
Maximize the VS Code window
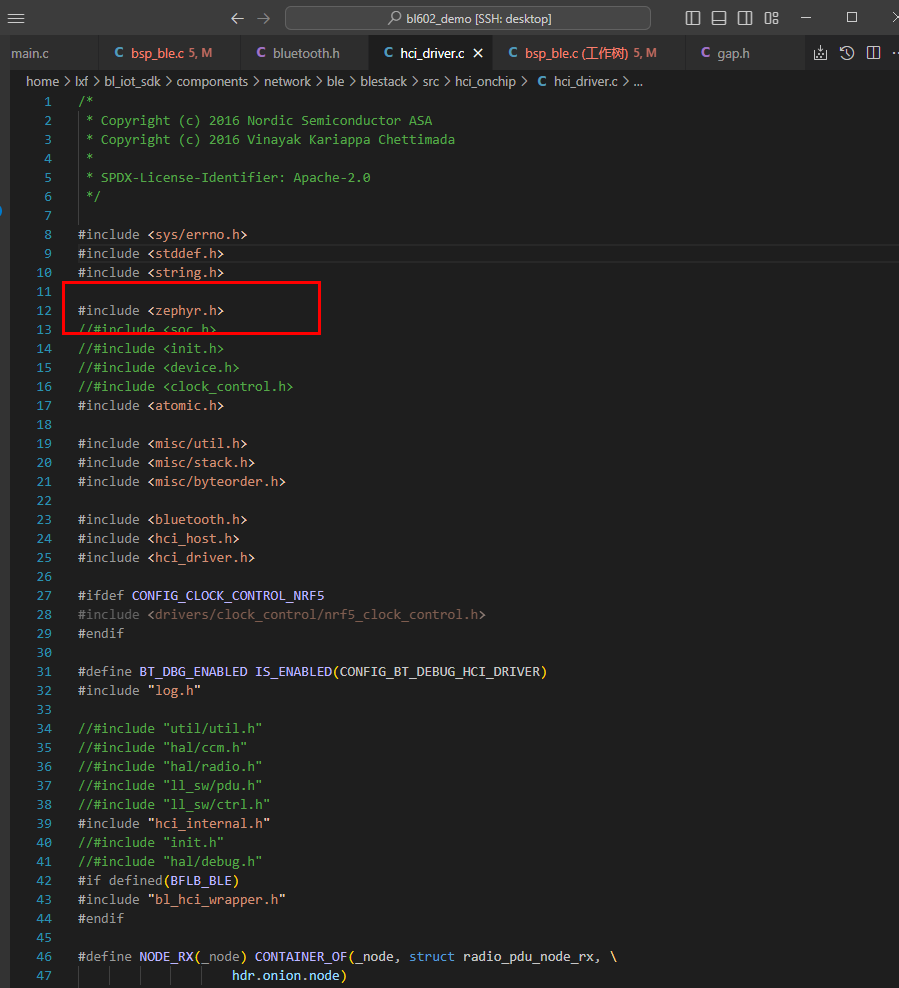[x=852, y=18]
